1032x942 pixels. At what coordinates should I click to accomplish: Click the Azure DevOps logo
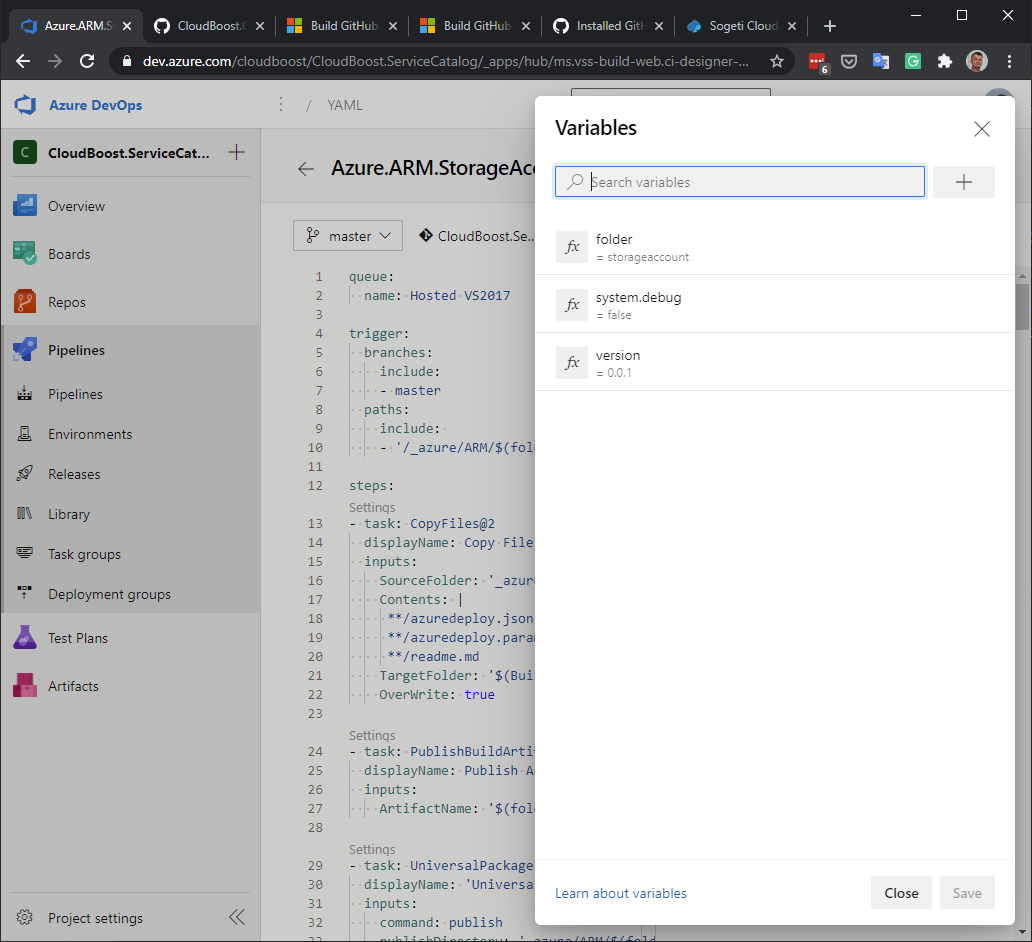[25, 105]
